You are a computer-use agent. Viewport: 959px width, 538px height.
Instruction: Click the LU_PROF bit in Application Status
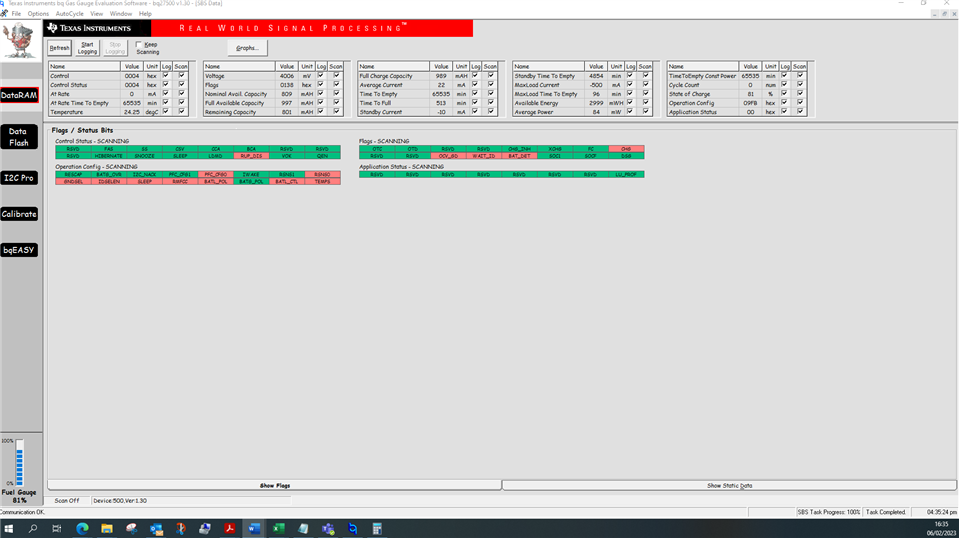pyautogui.click(x=626, y=174)
